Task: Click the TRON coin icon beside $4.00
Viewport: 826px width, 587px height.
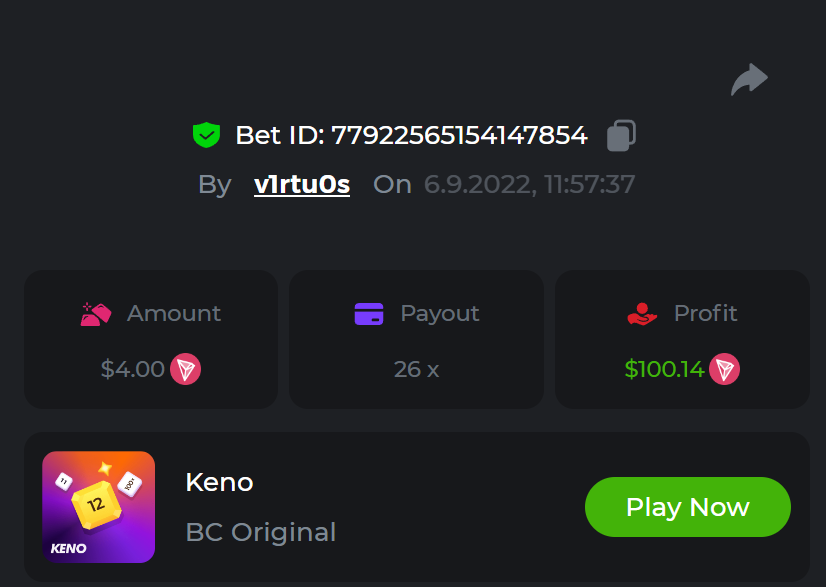Action: tap(185, 369)
